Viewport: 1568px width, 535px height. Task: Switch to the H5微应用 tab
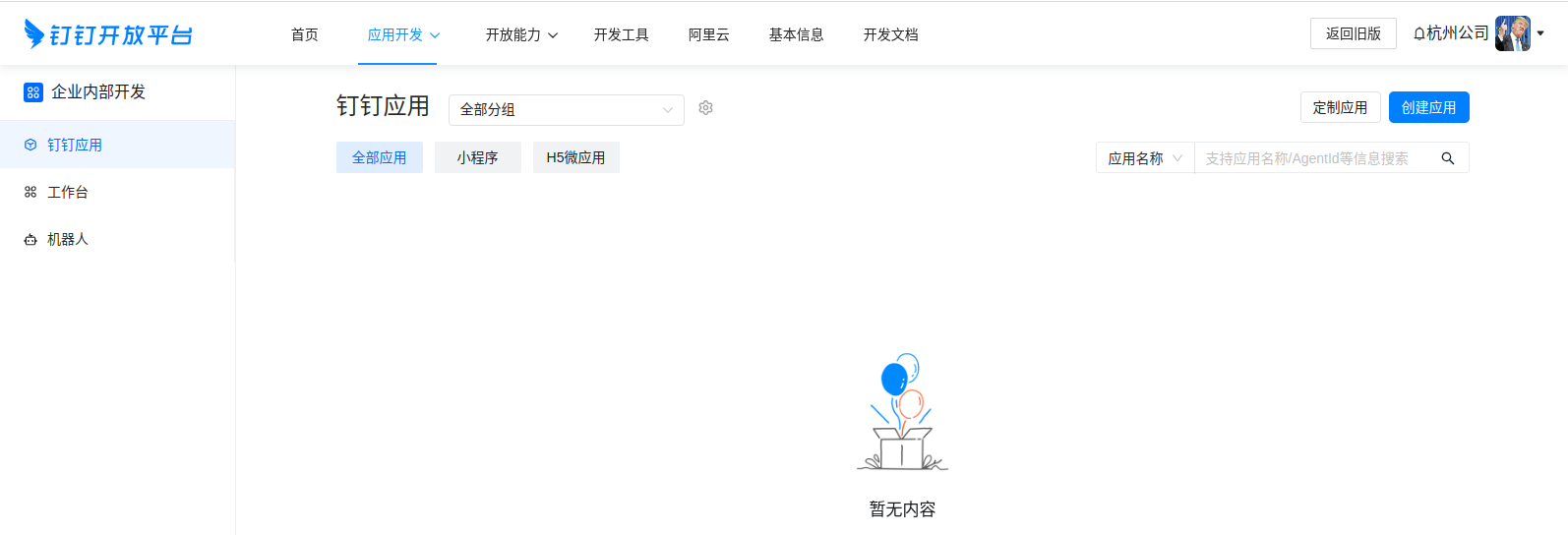[x=575, y=157]
